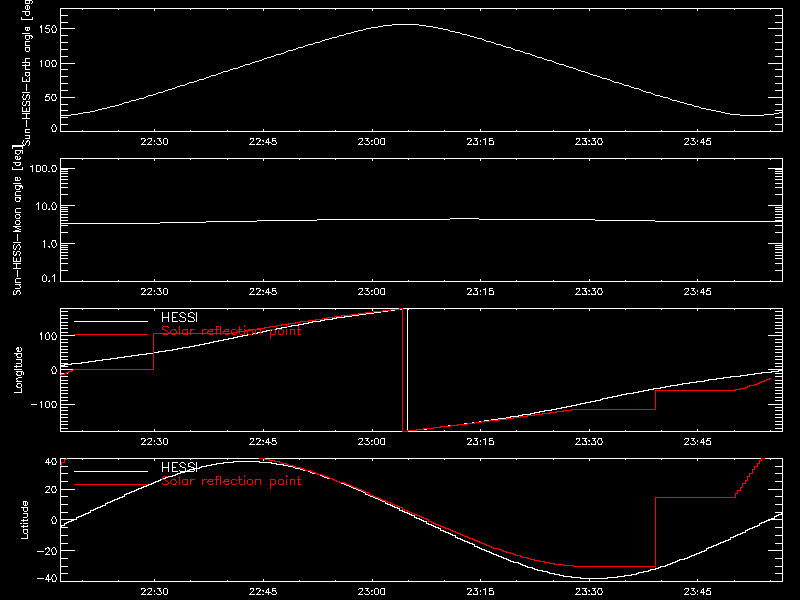Click 23:45 label under Earth angle plot

point(697,142)
